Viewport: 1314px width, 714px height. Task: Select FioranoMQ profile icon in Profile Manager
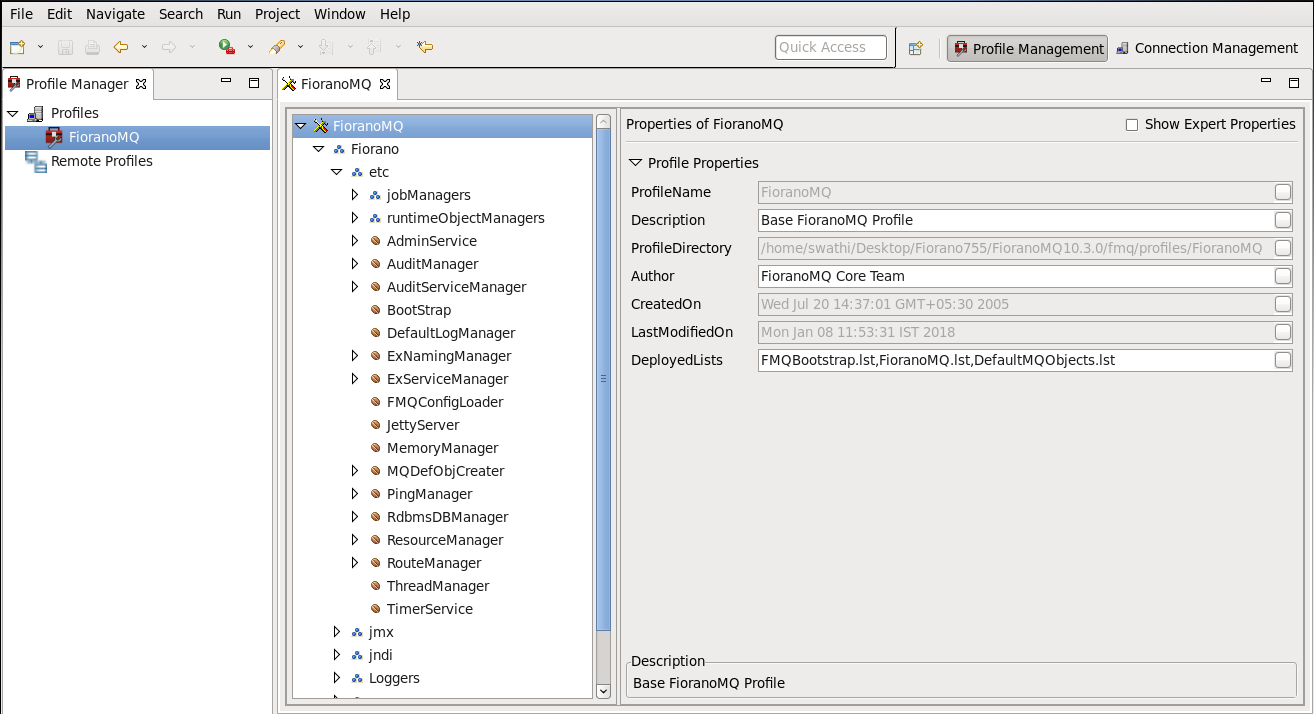point(54,137)
